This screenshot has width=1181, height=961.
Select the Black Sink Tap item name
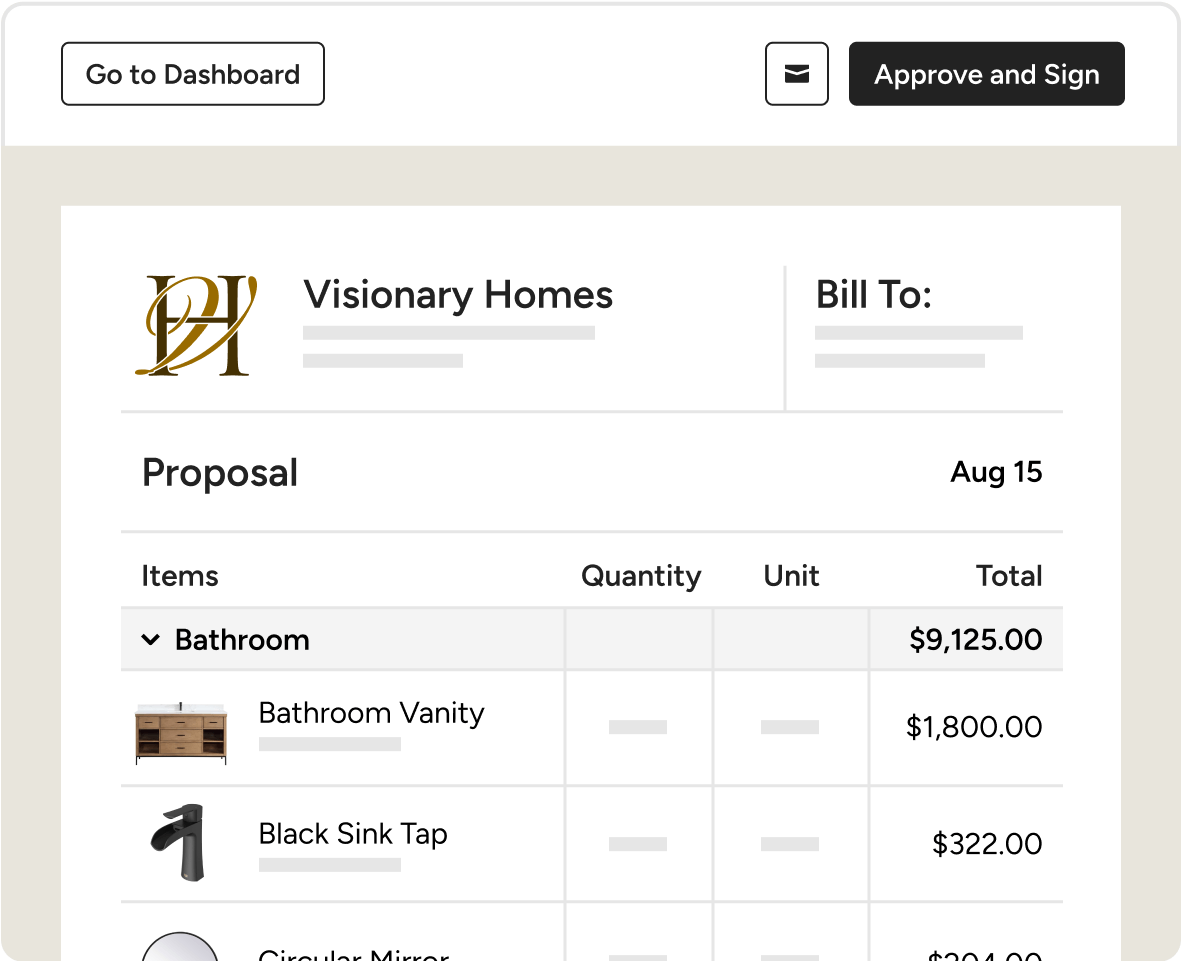353,834
